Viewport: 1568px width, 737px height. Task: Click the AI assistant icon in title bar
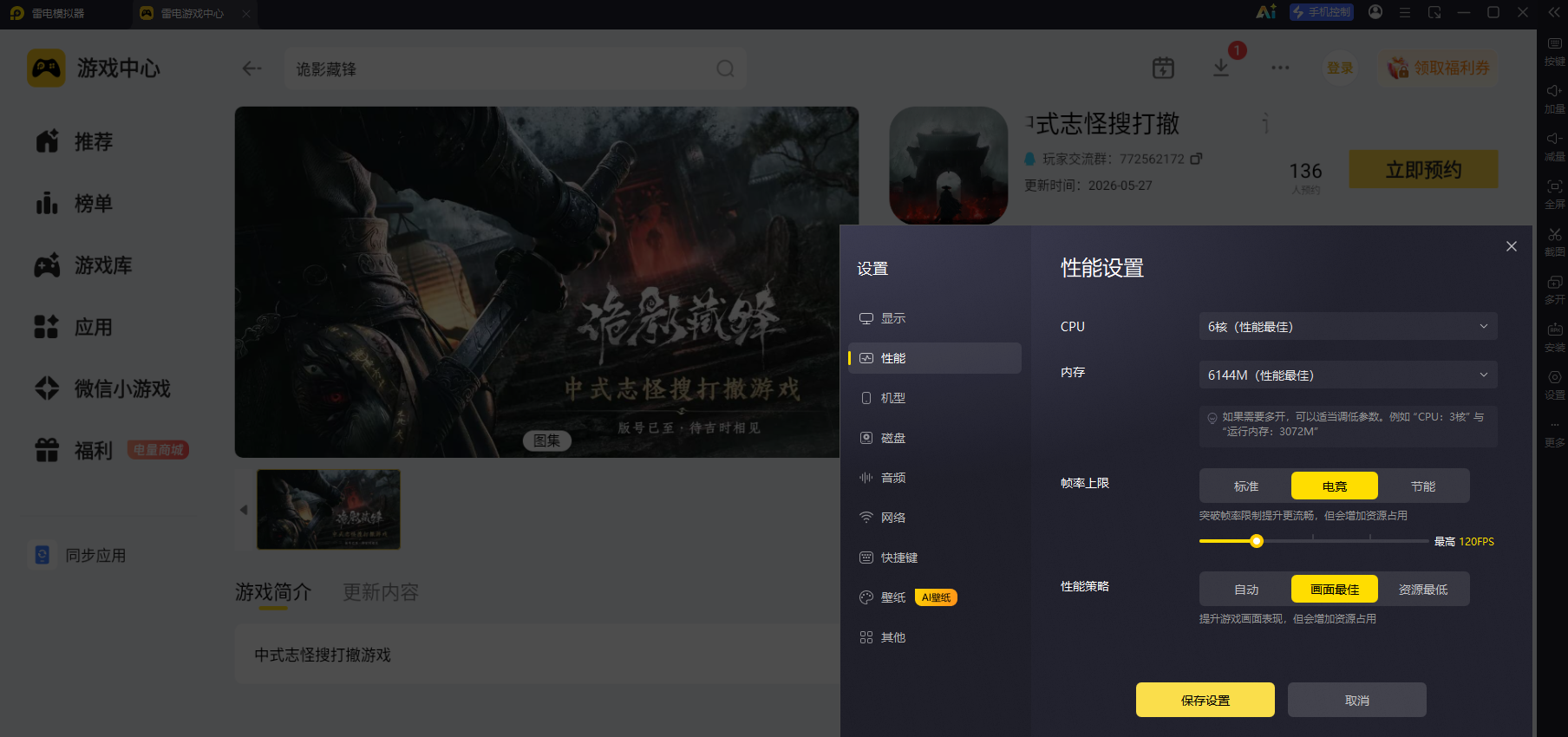[1266, 12]
